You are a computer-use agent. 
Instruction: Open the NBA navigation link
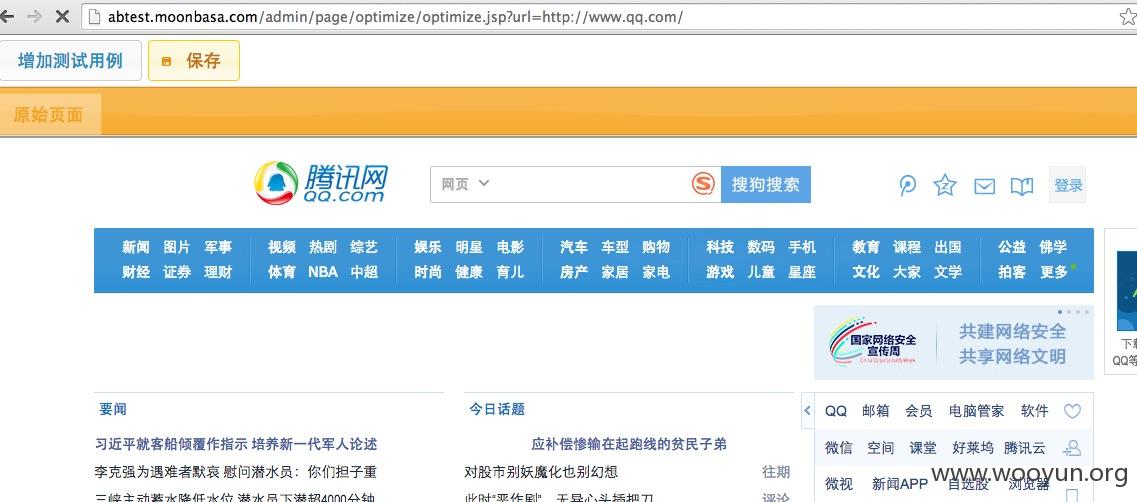coord(323,272)
